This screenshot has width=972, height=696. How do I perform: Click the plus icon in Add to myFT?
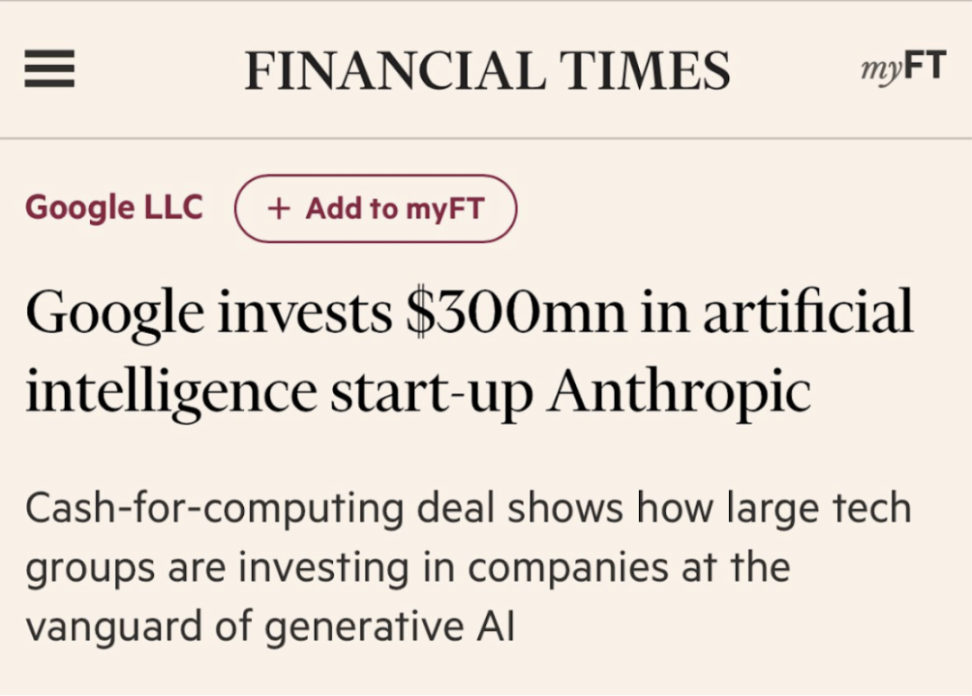(x=279, y=209)
